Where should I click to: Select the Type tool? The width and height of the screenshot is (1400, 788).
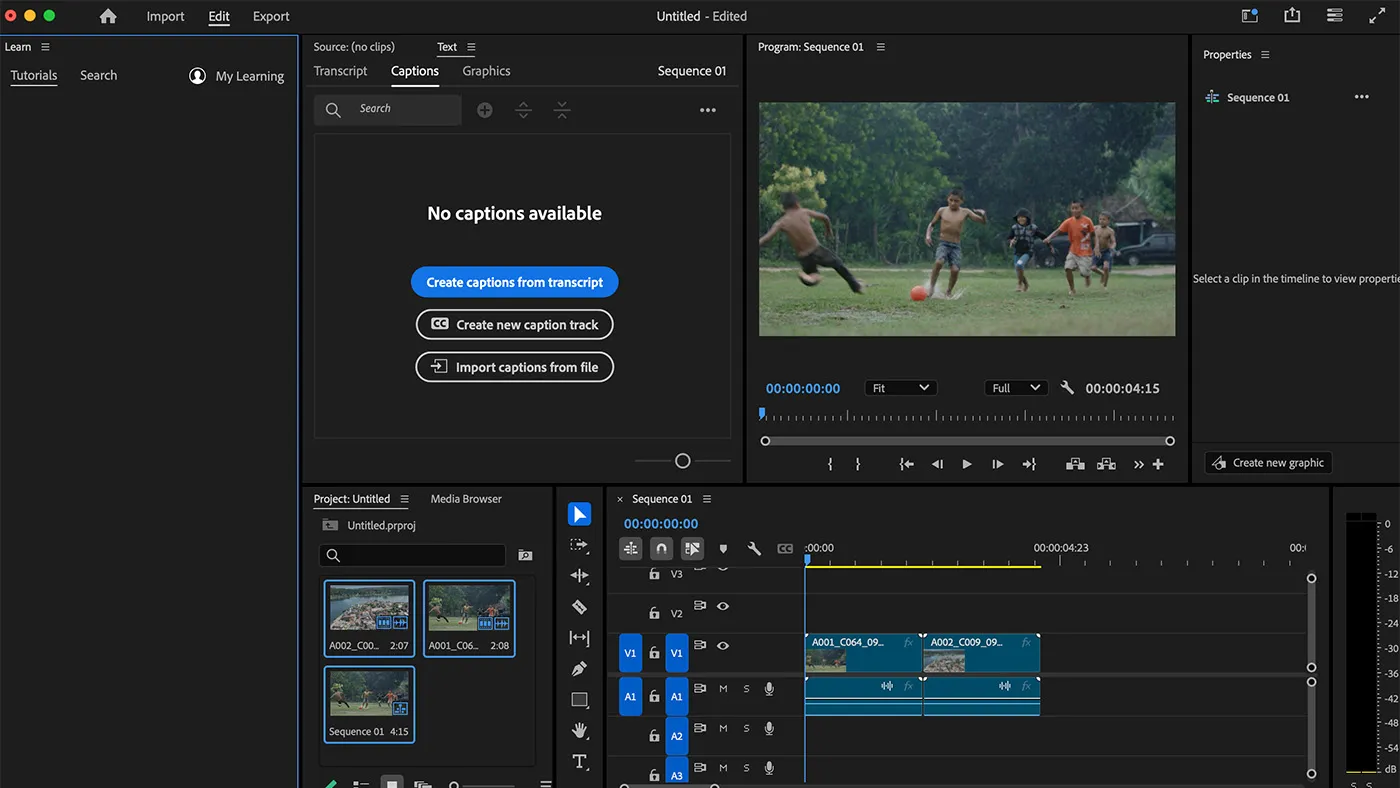coord(580,761)
